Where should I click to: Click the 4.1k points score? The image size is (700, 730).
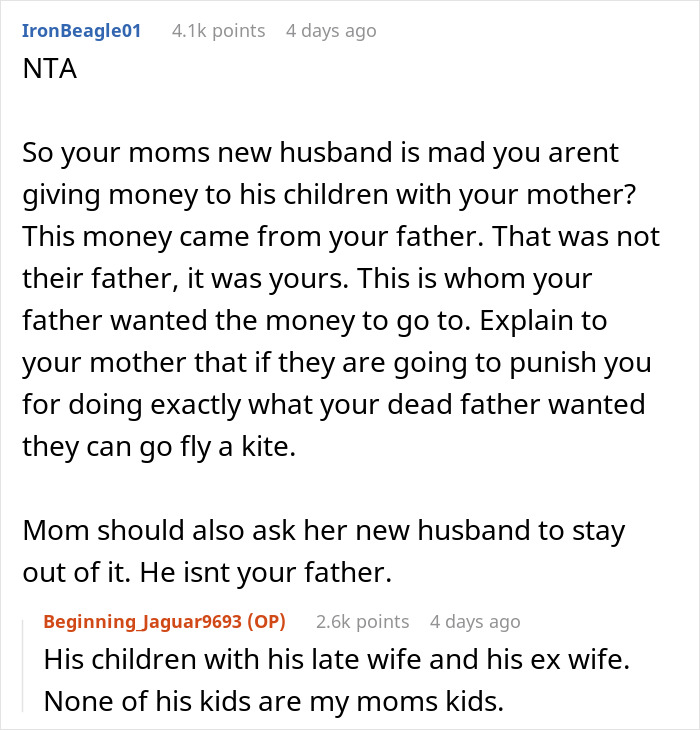(218, 30)
